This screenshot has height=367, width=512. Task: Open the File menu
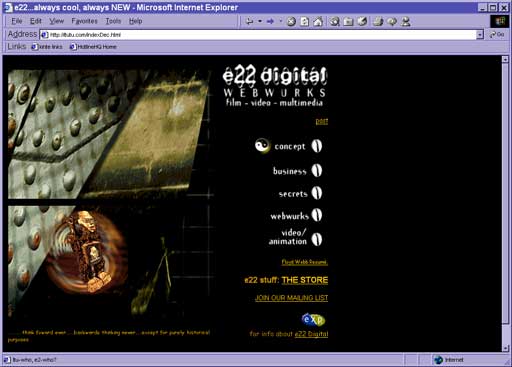click(x=17, y=21)
